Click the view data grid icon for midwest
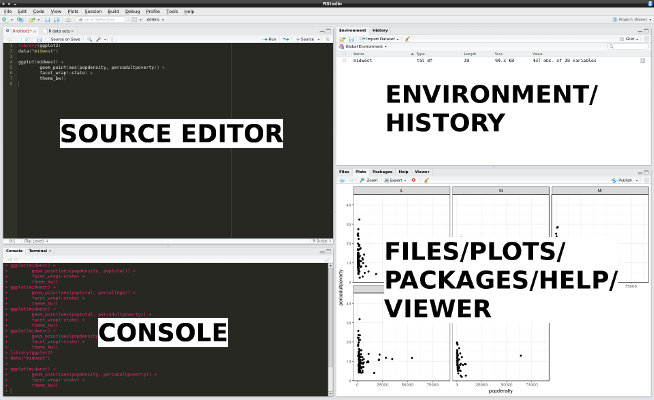The image size is (654, 400). pos(643,60)
